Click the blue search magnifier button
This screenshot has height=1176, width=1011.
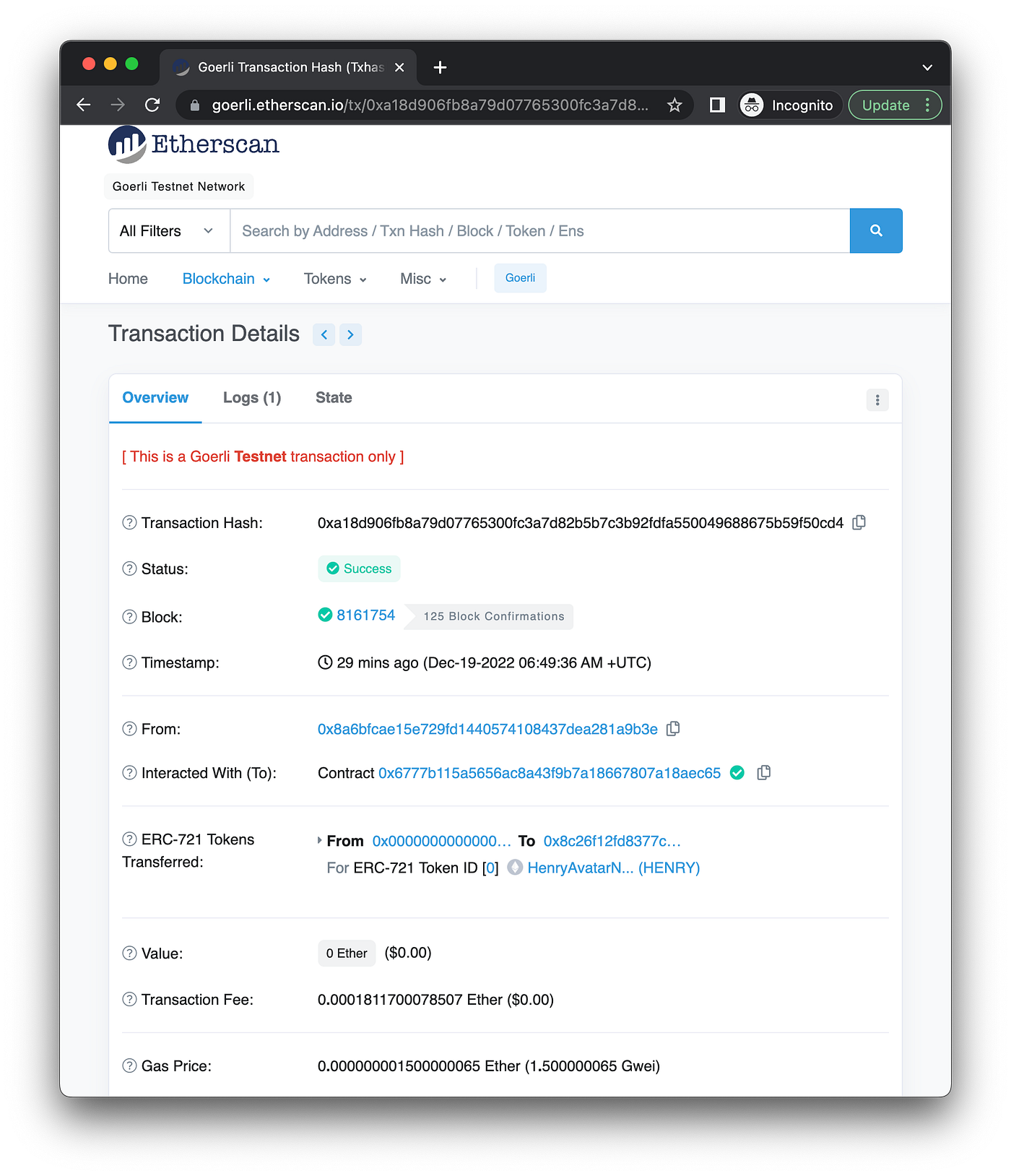click(876, 230)
